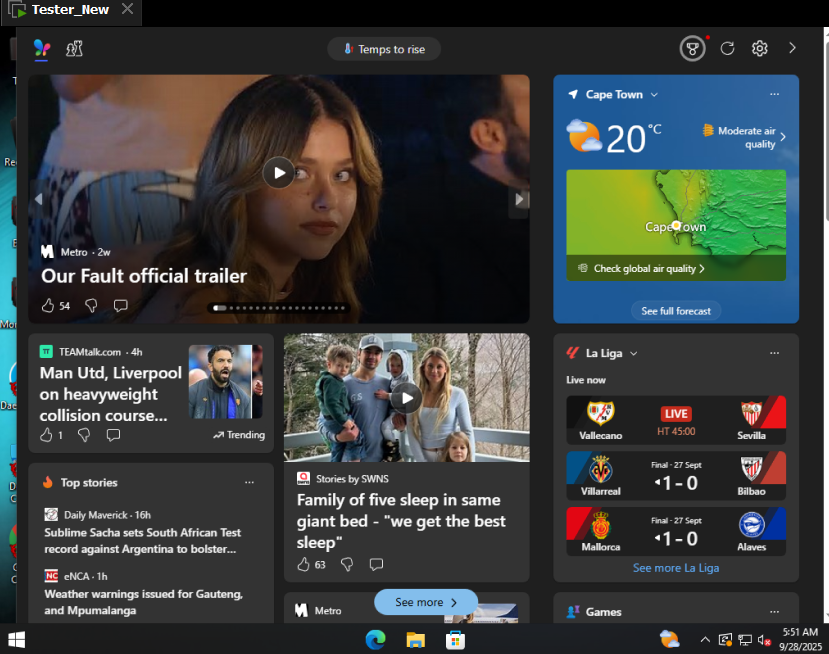
Task: Open File Explorer from taskbar
Action: coord(416,640)
